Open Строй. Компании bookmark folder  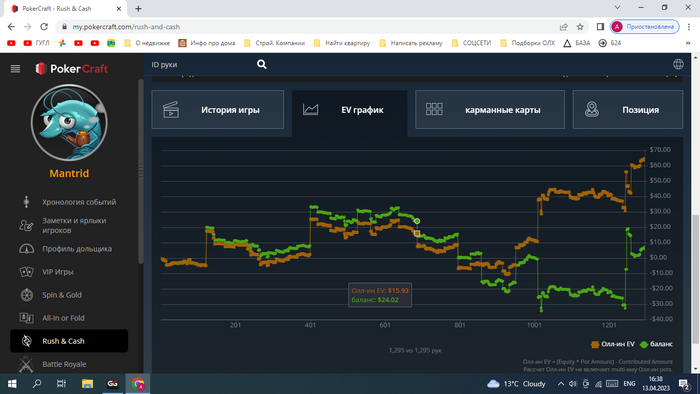coord(274,43)
